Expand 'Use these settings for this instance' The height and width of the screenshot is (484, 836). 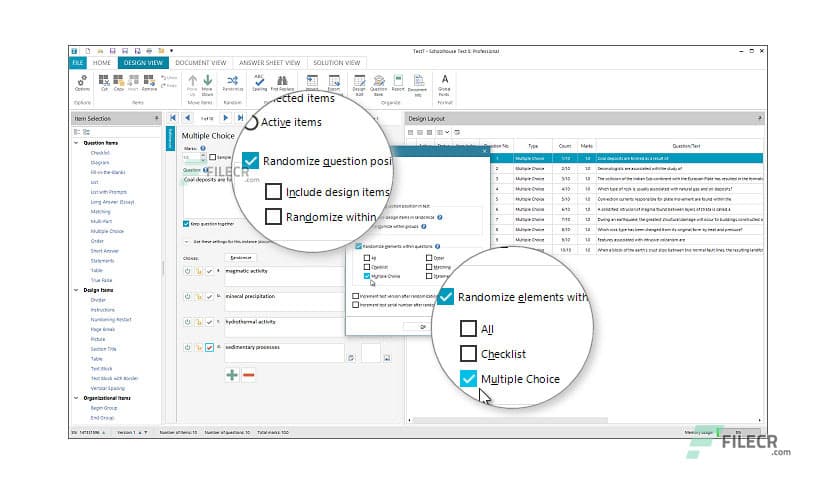click(x=186, y=241)
